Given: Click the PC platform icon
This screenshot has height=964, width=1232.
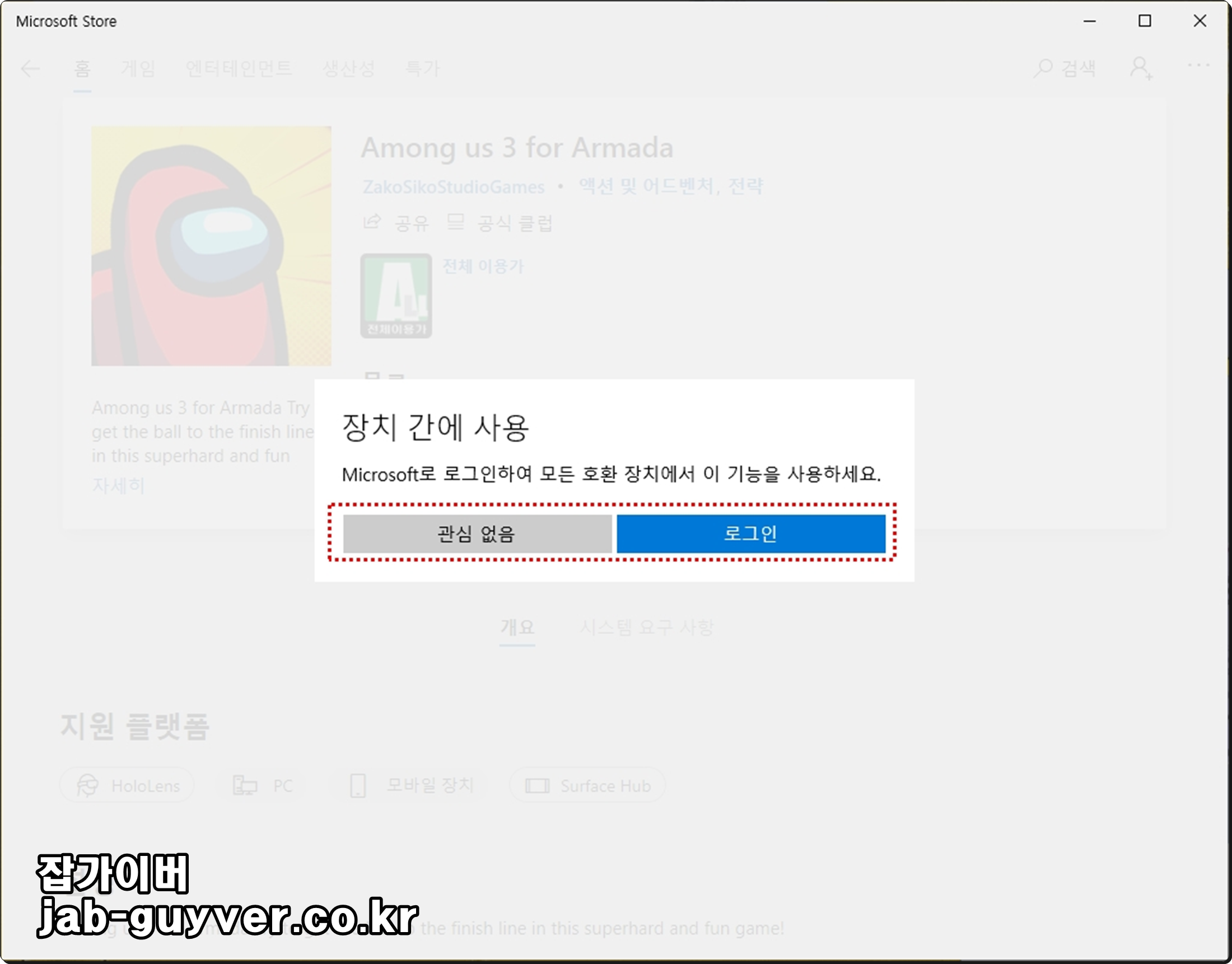Looking at the screenshot, I should (x=245, y=785).
